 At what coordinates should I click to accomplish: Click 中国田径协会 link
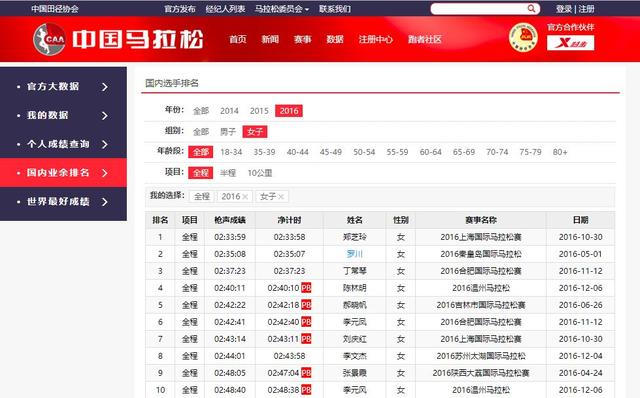point(55,9)
